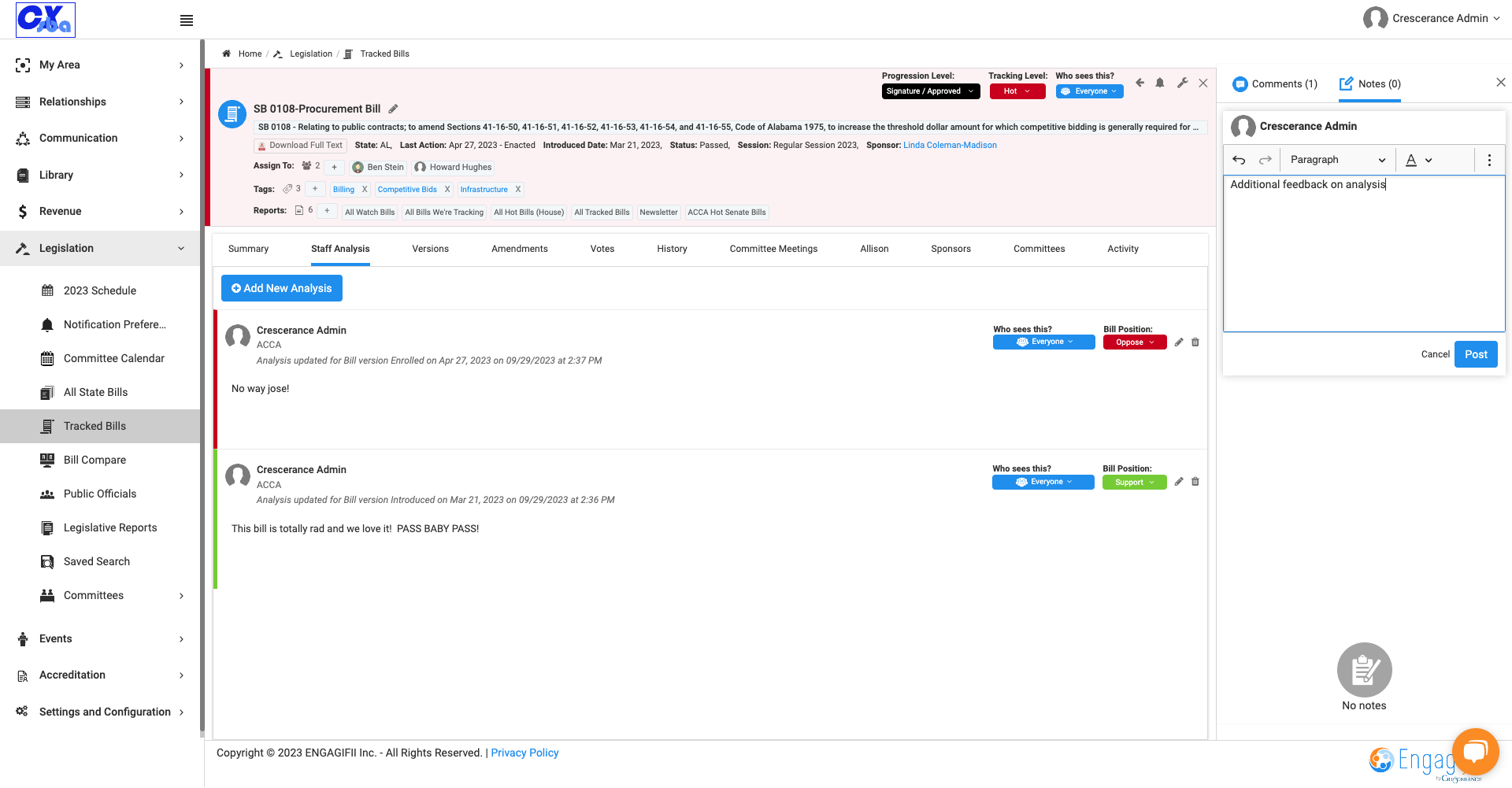
Task: Download Full Text of the bill
Action: (301, 146)
